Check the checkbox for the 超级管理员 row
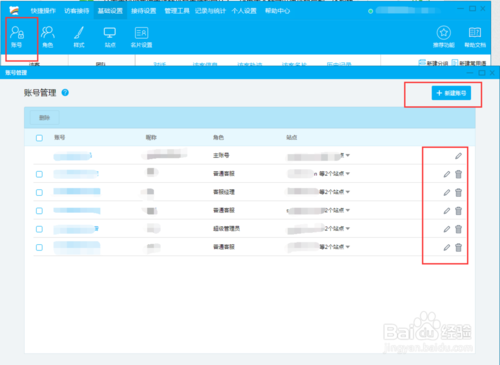 [39, 229]
